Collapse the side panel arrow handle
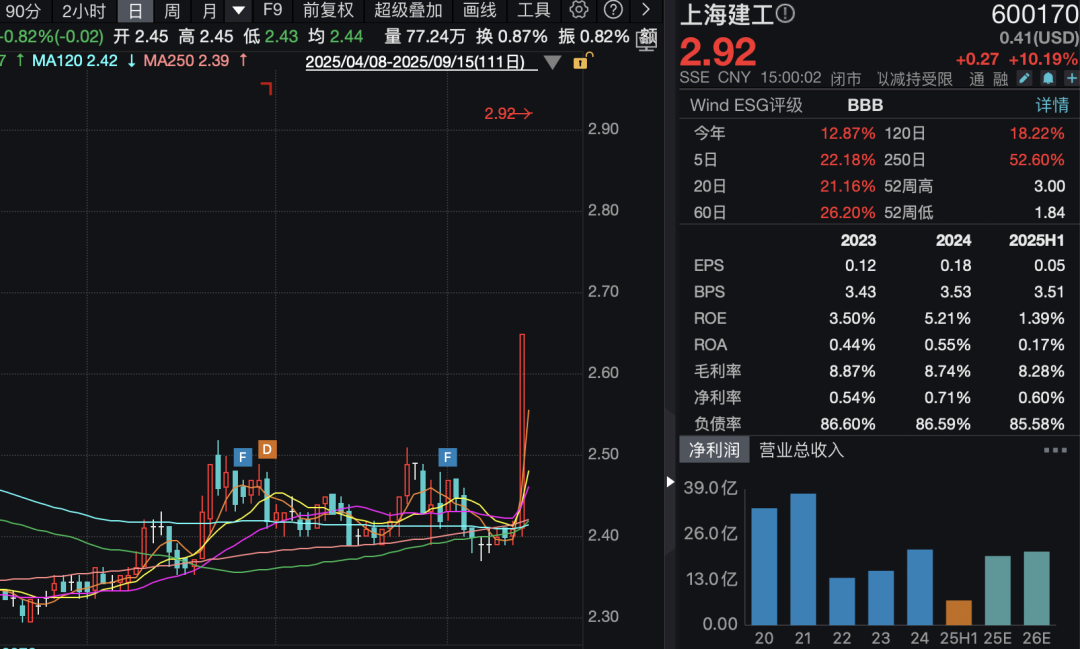Viewport: 1080px width, 649px height. [x=670, y=482]
